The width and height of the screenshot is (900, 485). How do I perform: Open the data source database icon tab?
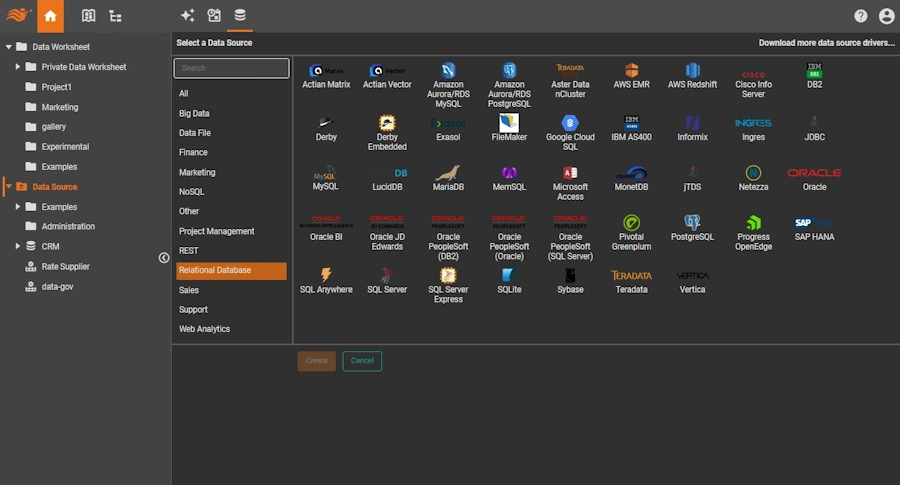[240, 16]
